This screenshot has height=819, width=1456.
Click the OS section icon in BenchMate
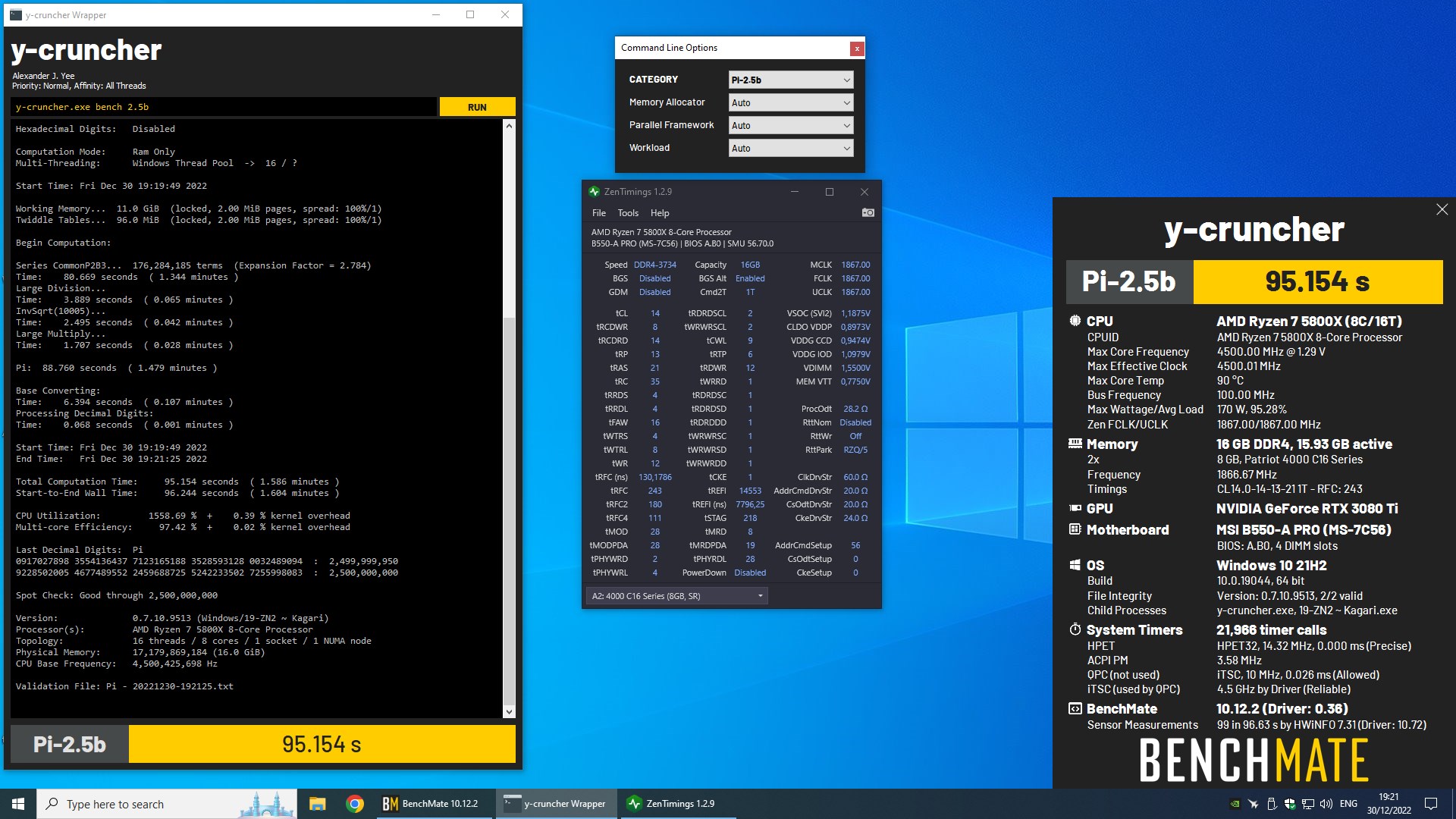(x=1073, y=564)
